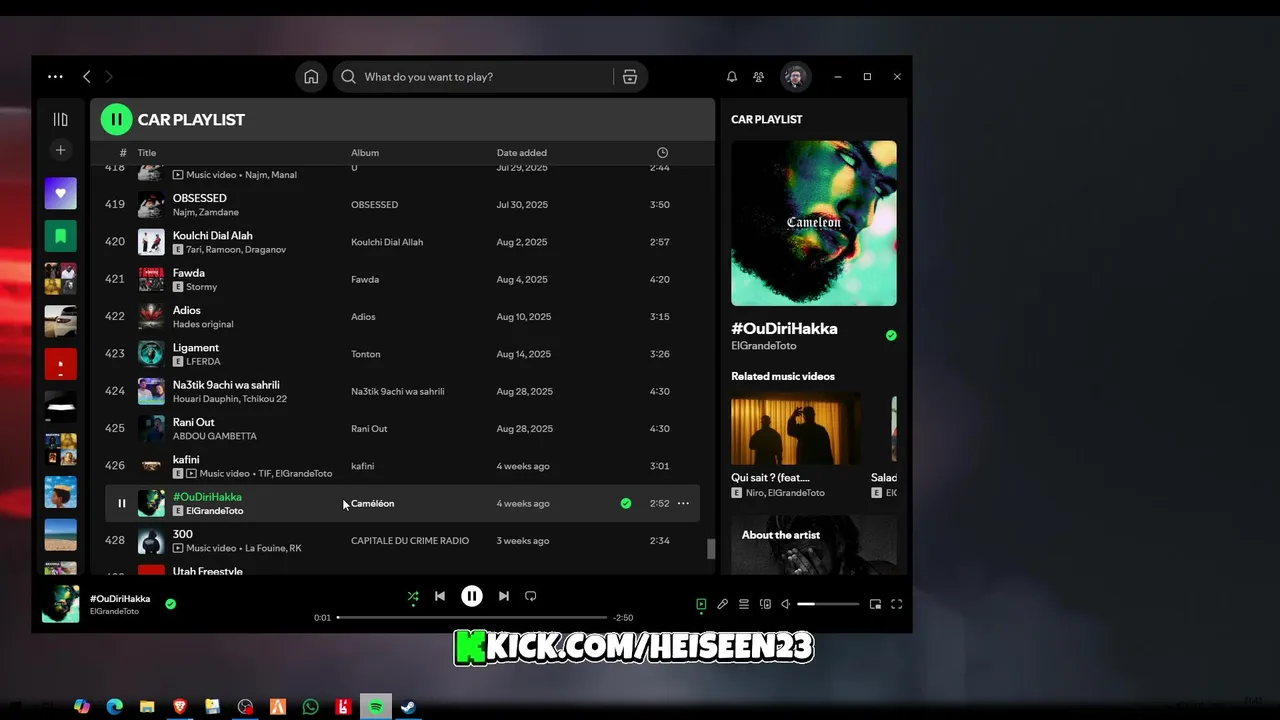Image resolution: width=1280 pixels, height=720 pixels.
Task: Enter full screen mode icon
Action: click(x=897, y=604)
